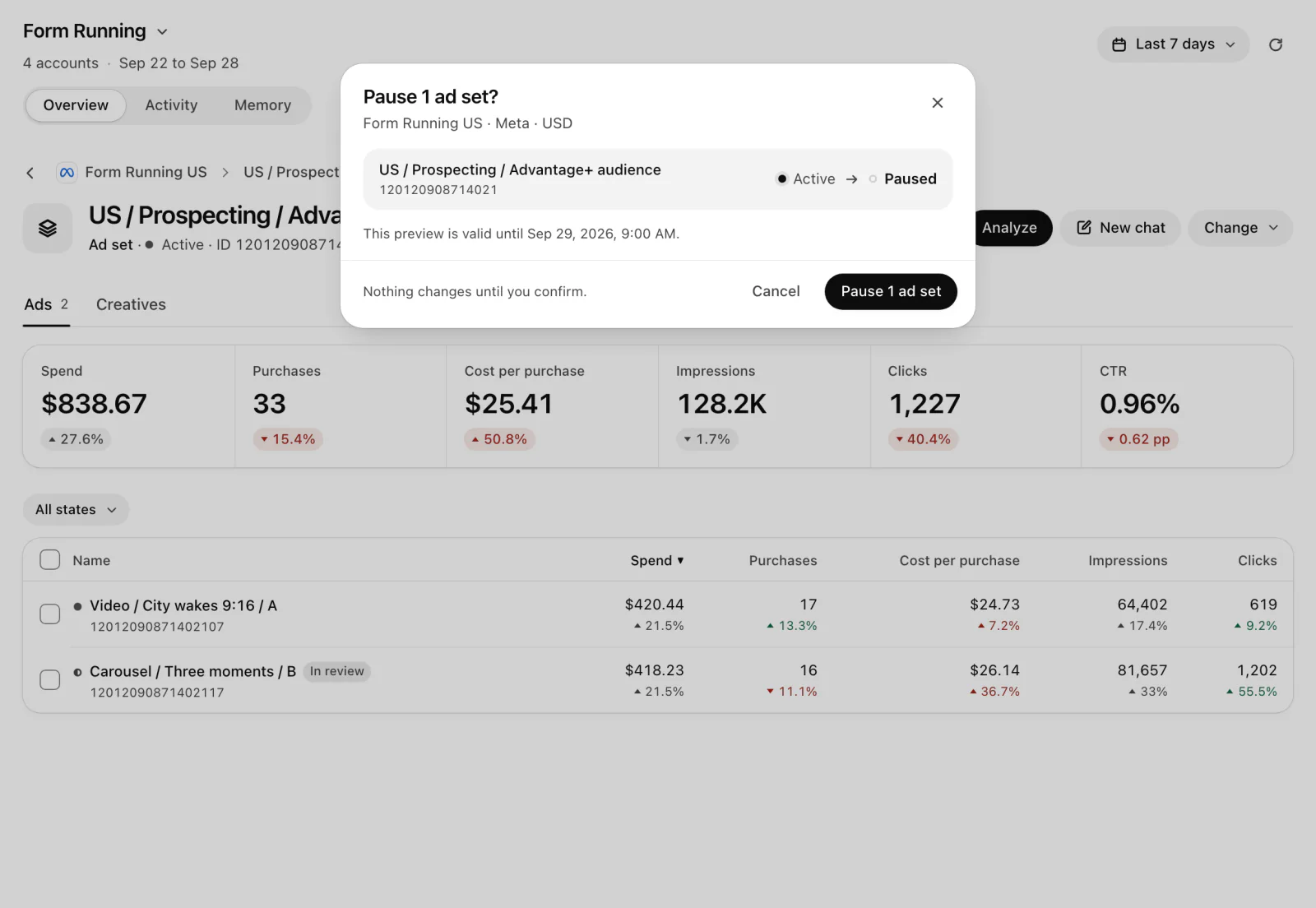Select the Carousel / Three moments checkbox
The width and height of the screenshot is (1316, 908).
coord(50,680)
